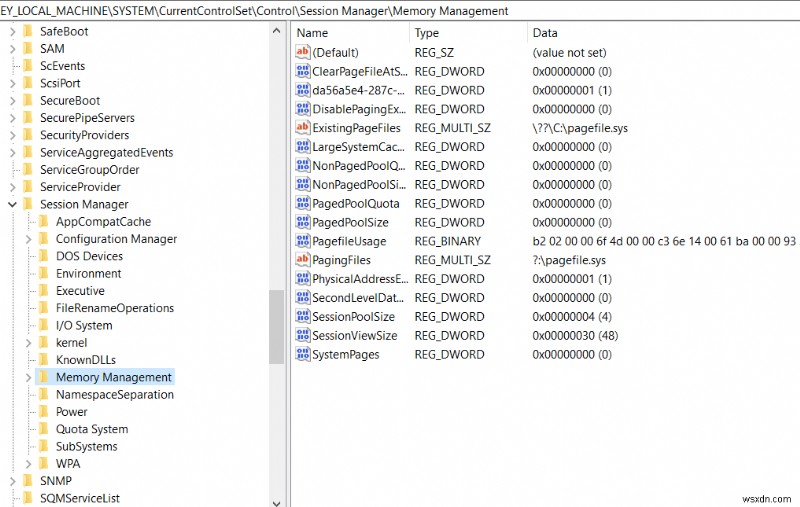Expand the kernel key
This screenshot has width=800, height=507.
coord(29,343)
